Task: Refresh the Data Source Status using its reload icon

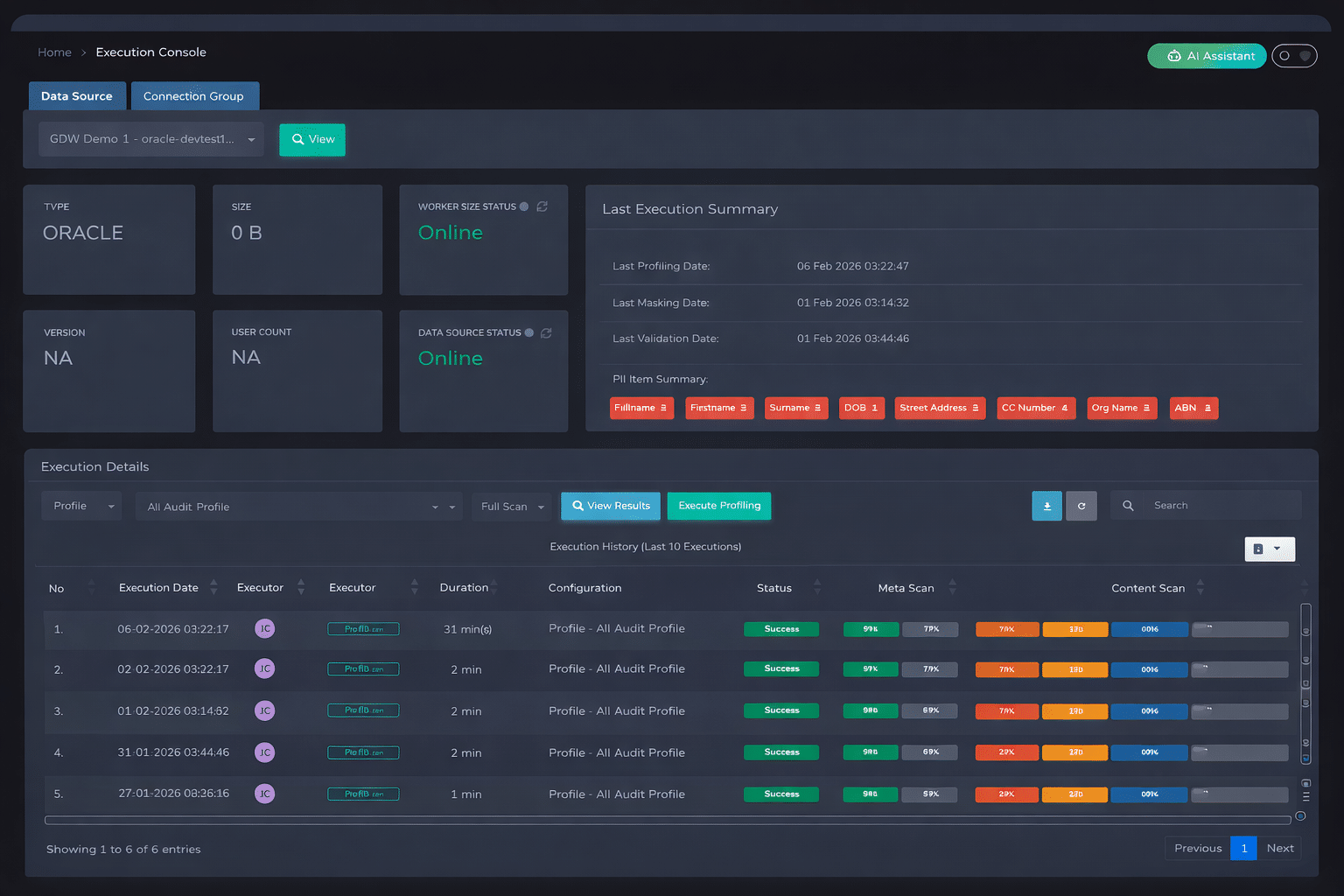Action: pos(546,332)
